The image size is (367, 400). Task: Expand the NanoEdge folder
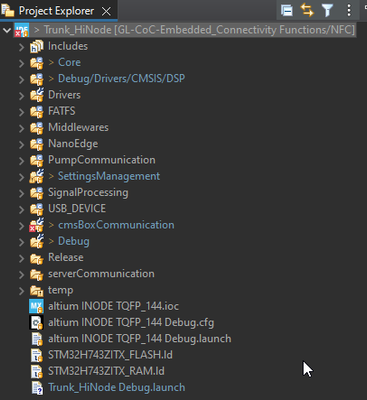(x=22, y=145)
